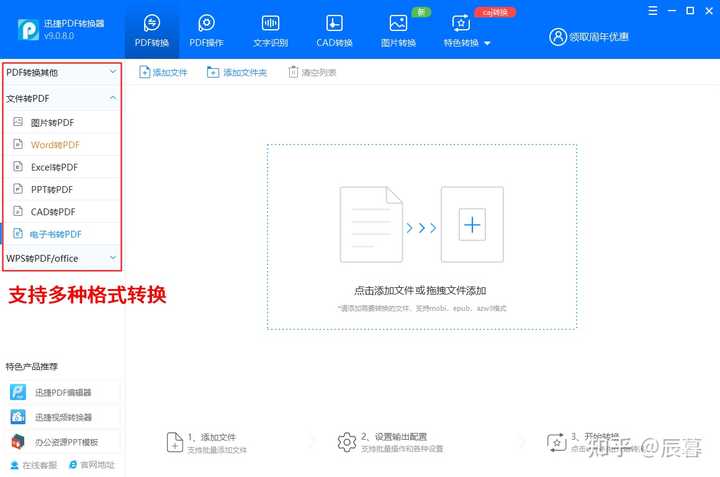The image size is (720, 477).
Task: Switch to the PDF操作 tab
Action: coord(206,31)
